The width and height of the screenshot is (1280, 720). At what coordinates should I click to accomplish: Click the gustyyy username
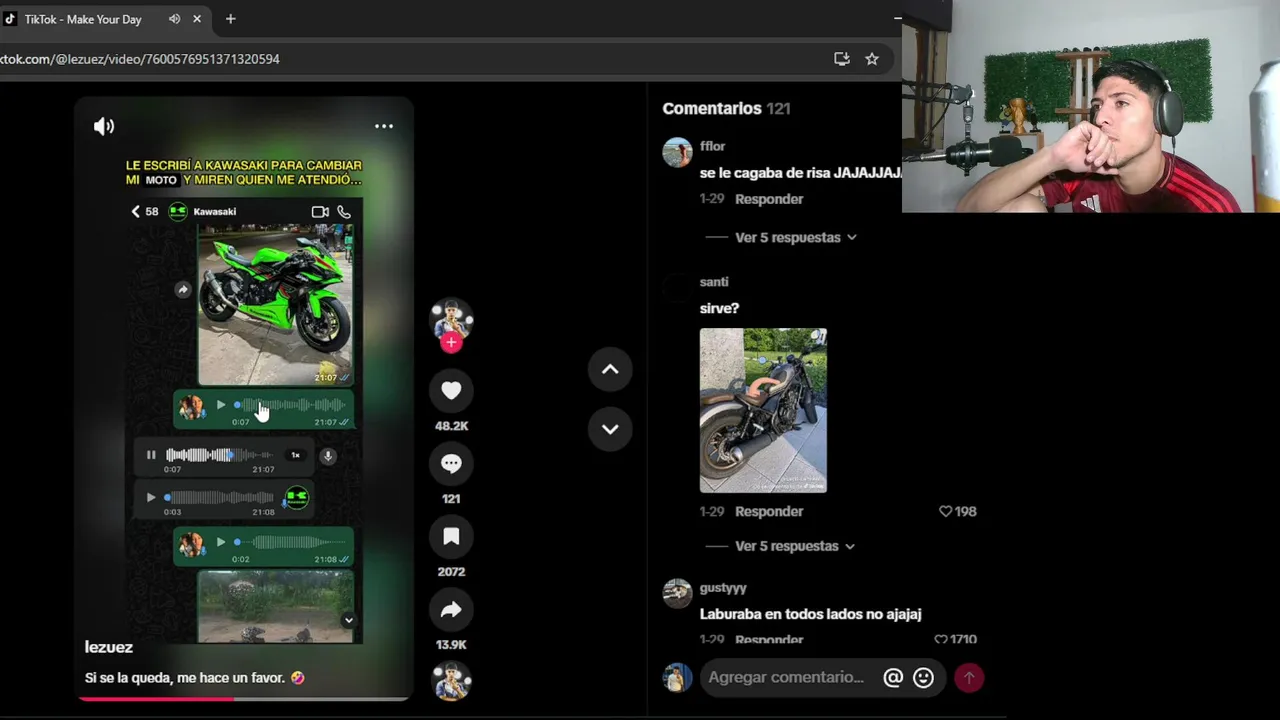[723, 588]
